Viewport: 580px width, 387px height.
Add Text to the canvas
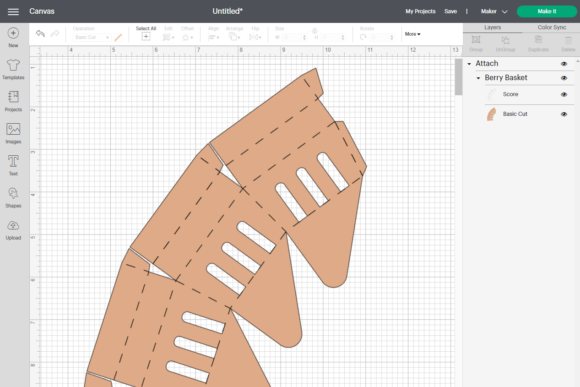coord(13,165)
